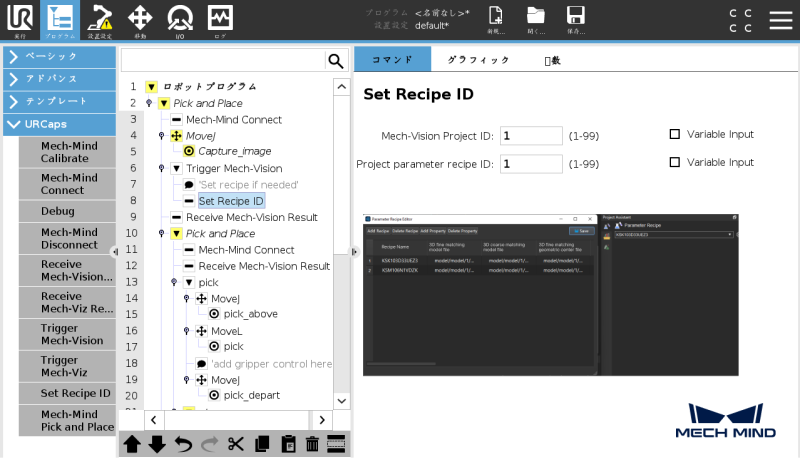Switch to the グラフィック tab
Viewport: 800px width, 458px height.
coord(478,60)
